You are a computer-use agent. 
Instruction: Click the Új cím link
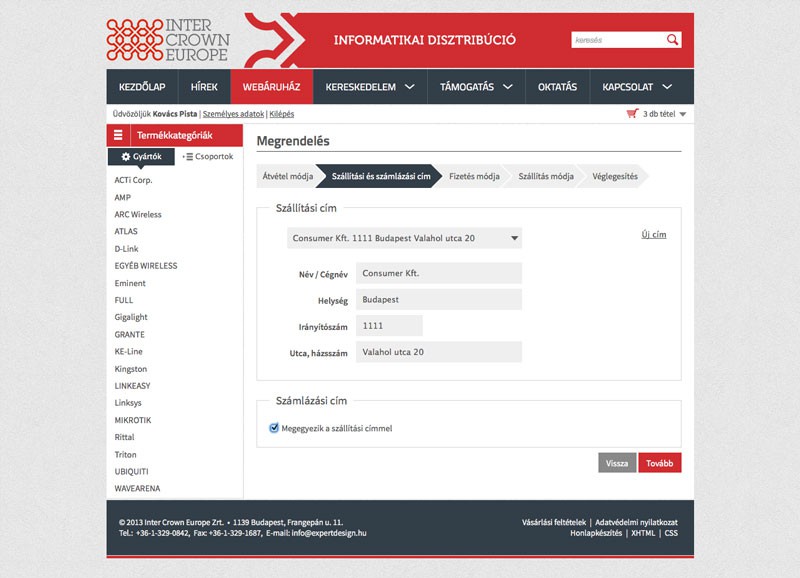(653, 234)
